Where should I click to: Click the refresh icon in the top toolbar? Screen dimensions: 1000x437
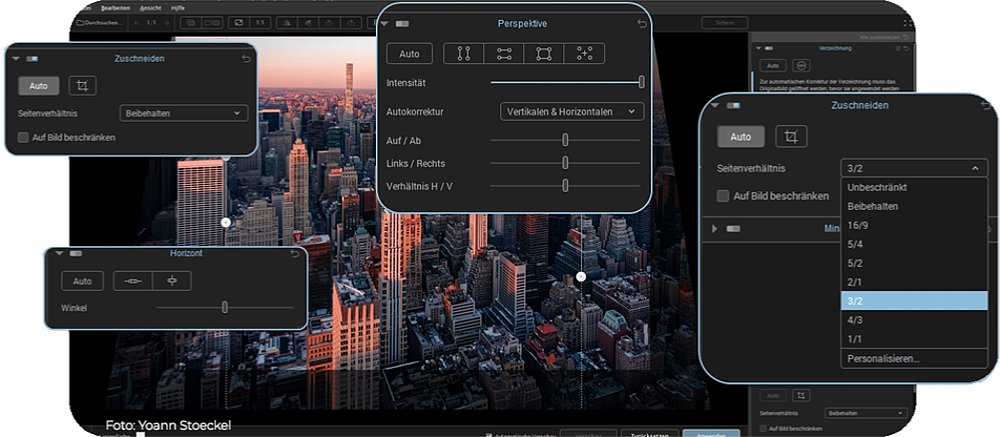[239, 22]
